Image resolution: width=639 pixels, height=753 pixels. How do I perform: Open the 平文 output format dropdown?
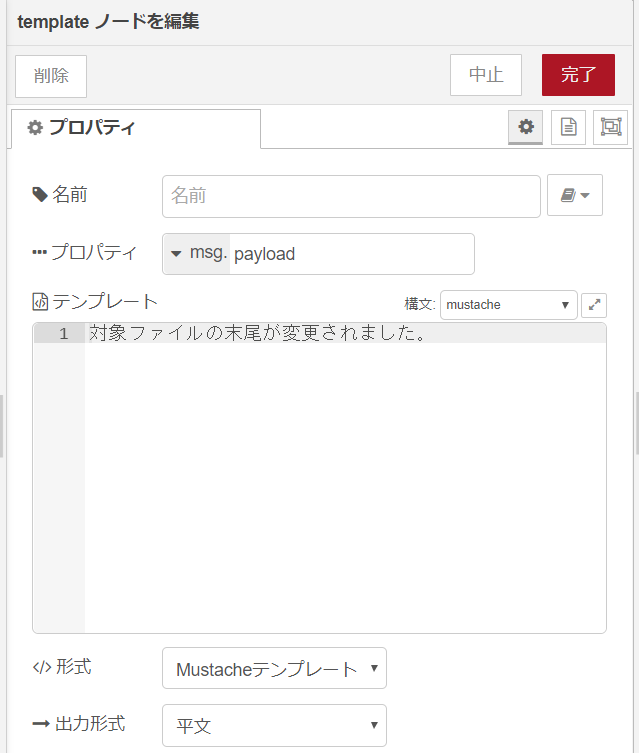(x=274, y=725)
